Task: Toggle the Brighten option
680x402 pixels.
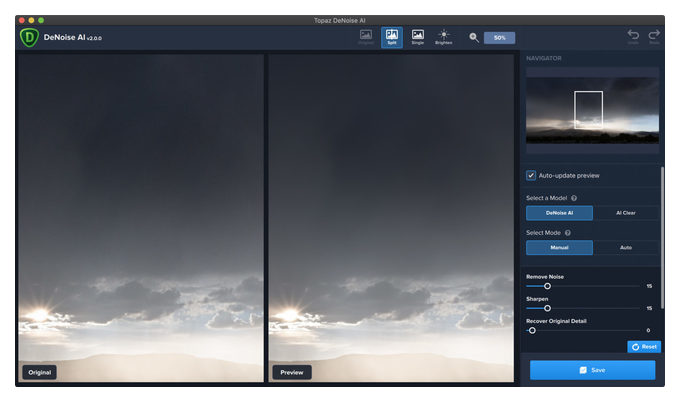Action: pos(444,37)
